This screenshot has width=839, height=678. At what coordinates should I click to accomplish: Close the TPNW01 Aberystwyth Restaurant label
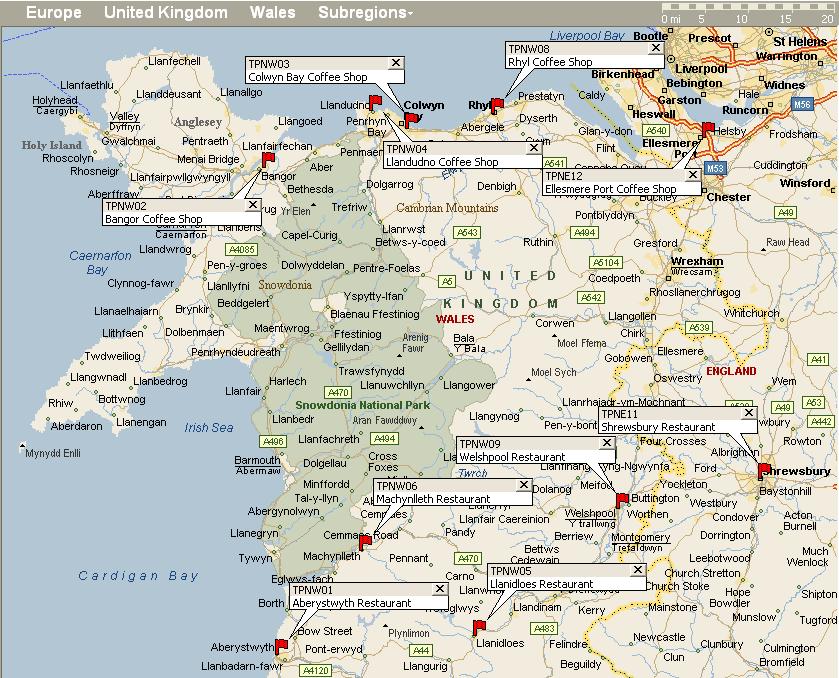coord(439,589)
